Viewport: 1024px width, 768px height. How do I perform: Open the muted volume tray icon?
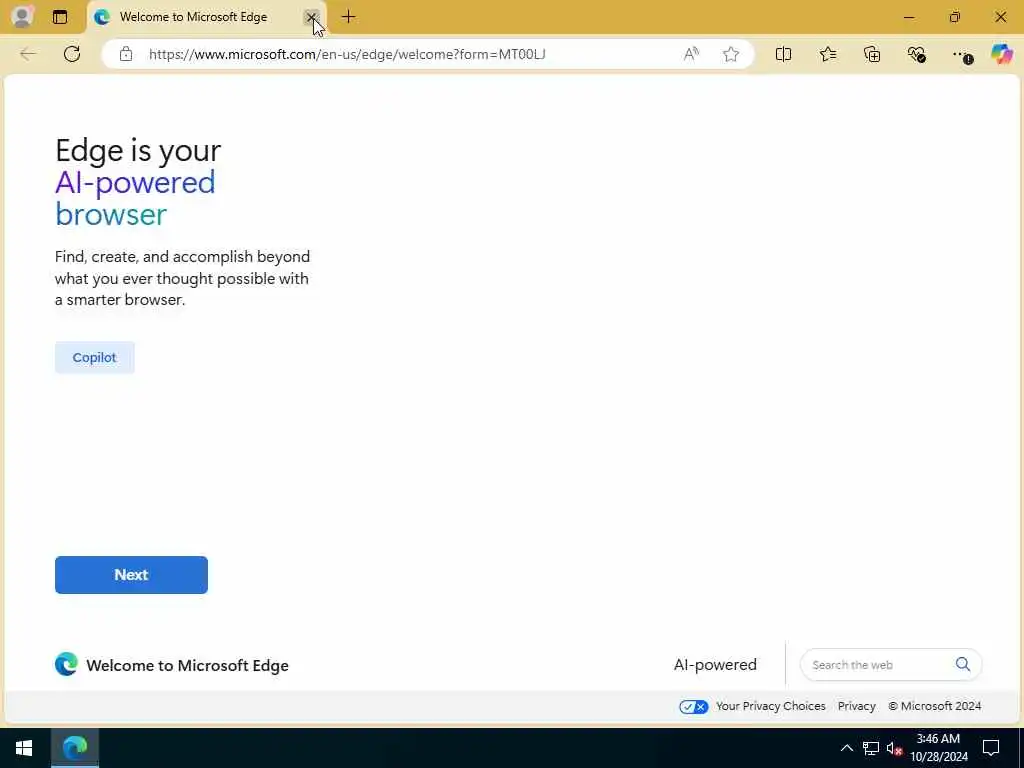tap(895, 748)
